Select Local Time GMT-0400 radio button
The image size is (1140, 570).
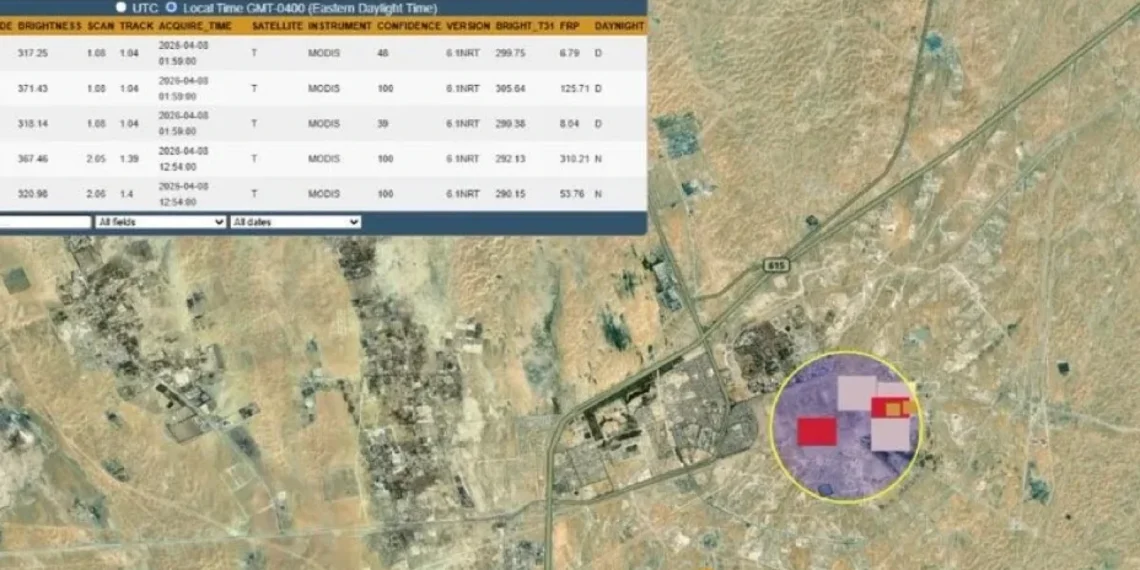[172, 8]
